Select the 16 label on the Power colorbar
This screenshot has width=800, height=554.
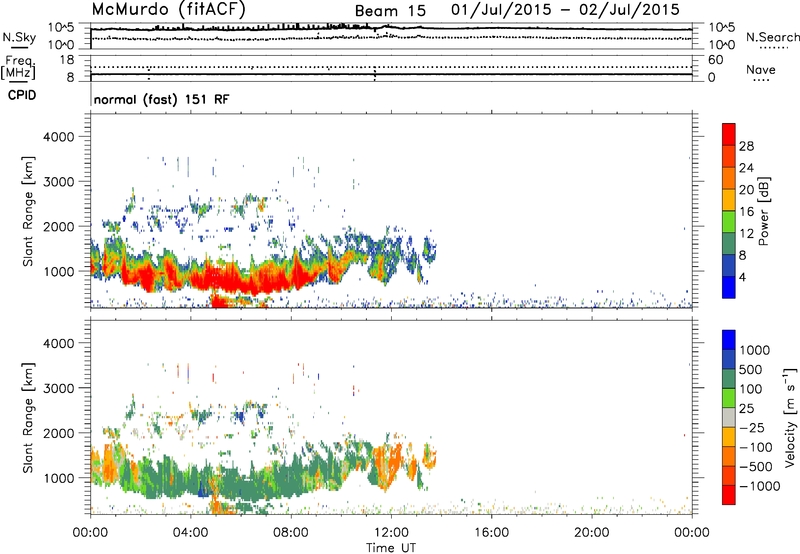point(746,211)
